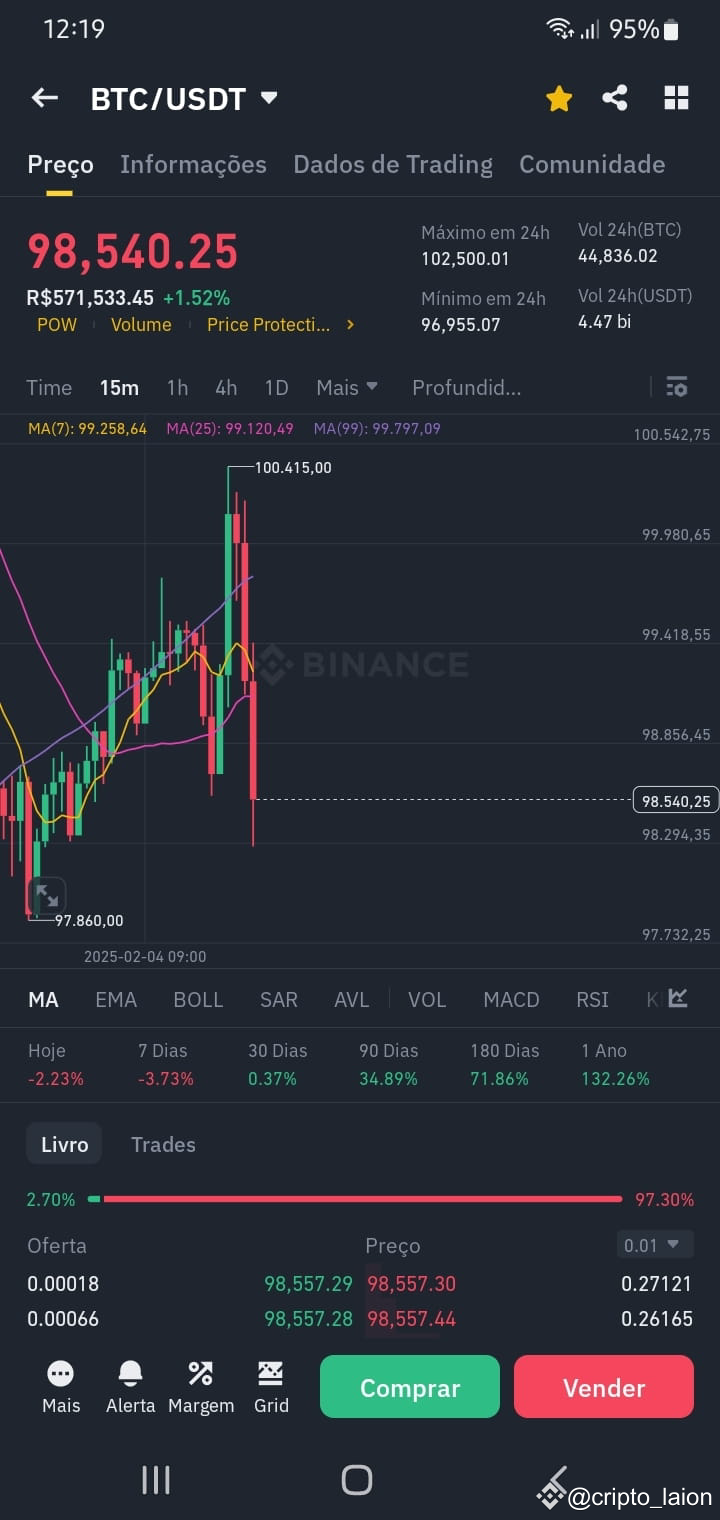Tap the MA(7) 99.258,64 label

[87, 429]
